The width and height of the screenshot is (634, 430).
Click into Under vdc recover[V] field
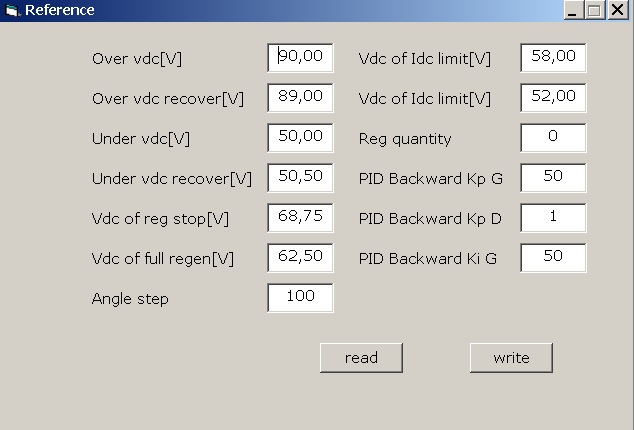point(300,177)
